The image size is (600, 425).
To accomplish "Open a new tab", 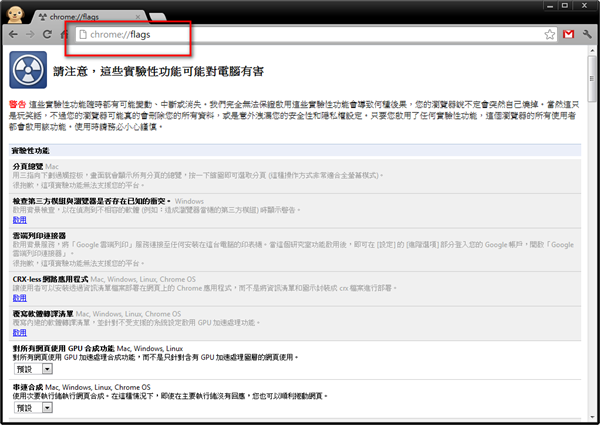I will (158, 17).
